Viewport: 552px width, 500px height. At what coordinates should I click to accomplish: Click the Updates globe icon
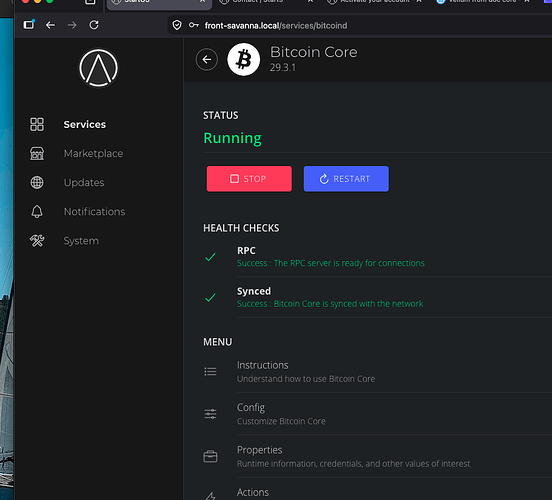tap(37, 182)
